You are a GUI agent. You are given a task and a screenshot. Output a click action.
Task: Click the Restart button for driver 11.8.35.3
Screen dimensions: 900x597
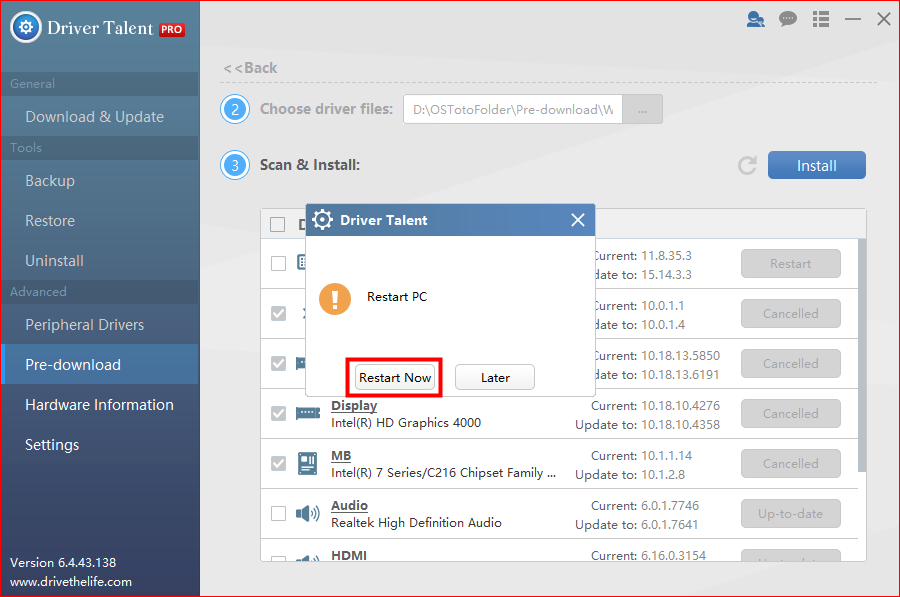pos(790,263)
